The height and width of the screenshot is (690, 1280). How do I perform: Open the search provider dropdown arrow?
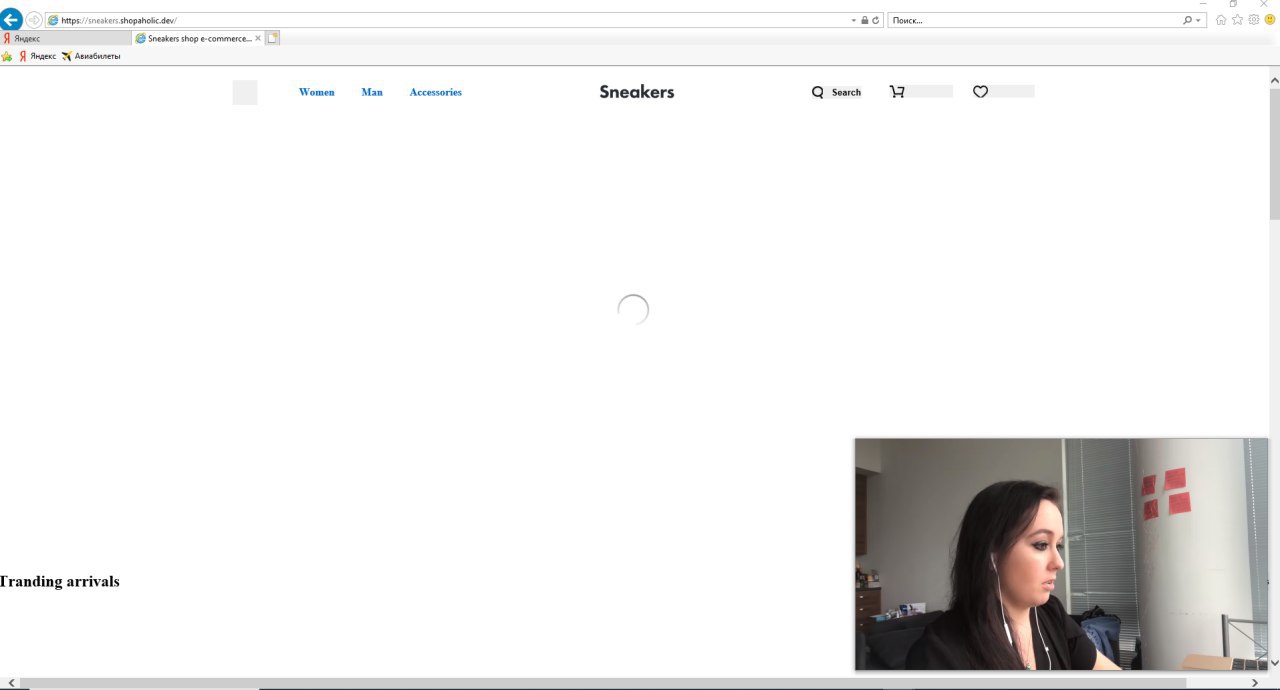pyautogui.click(x=1199, y=20)
